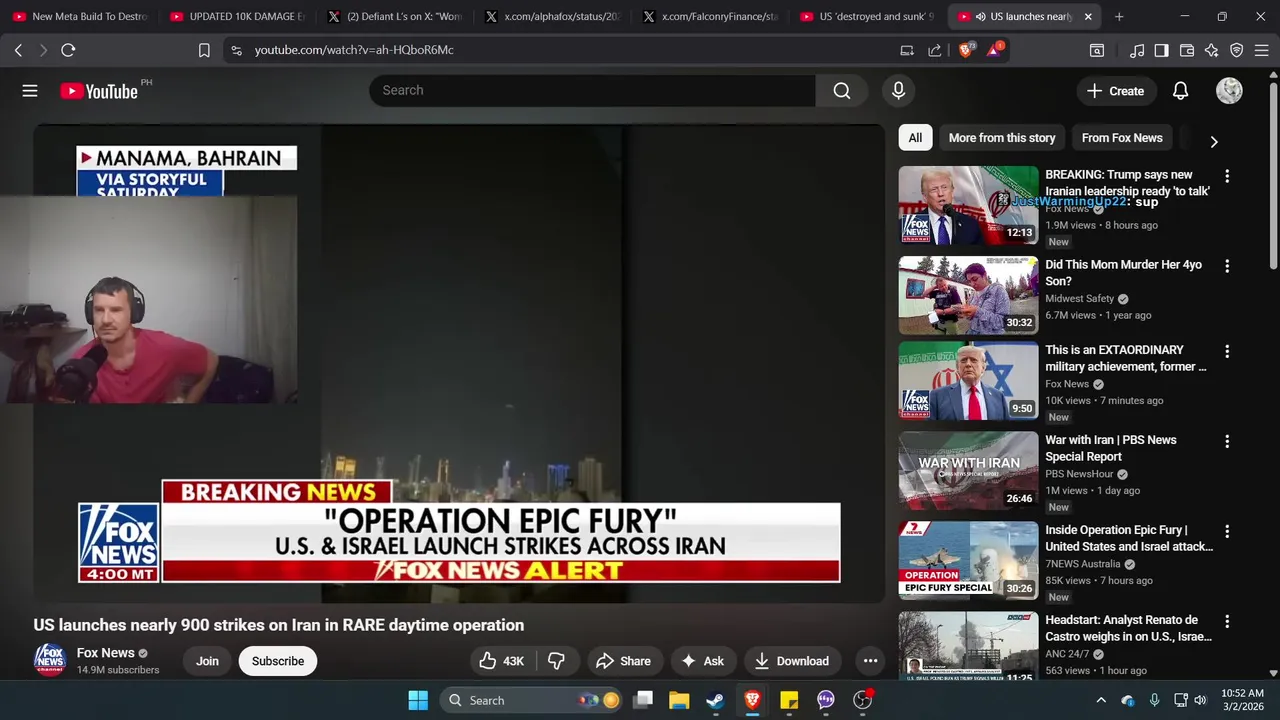The height and width of the screenshot is (720, 1280).
Task: Play the 'War with Iran' PBS thumbnail
Action: point(968,470)
